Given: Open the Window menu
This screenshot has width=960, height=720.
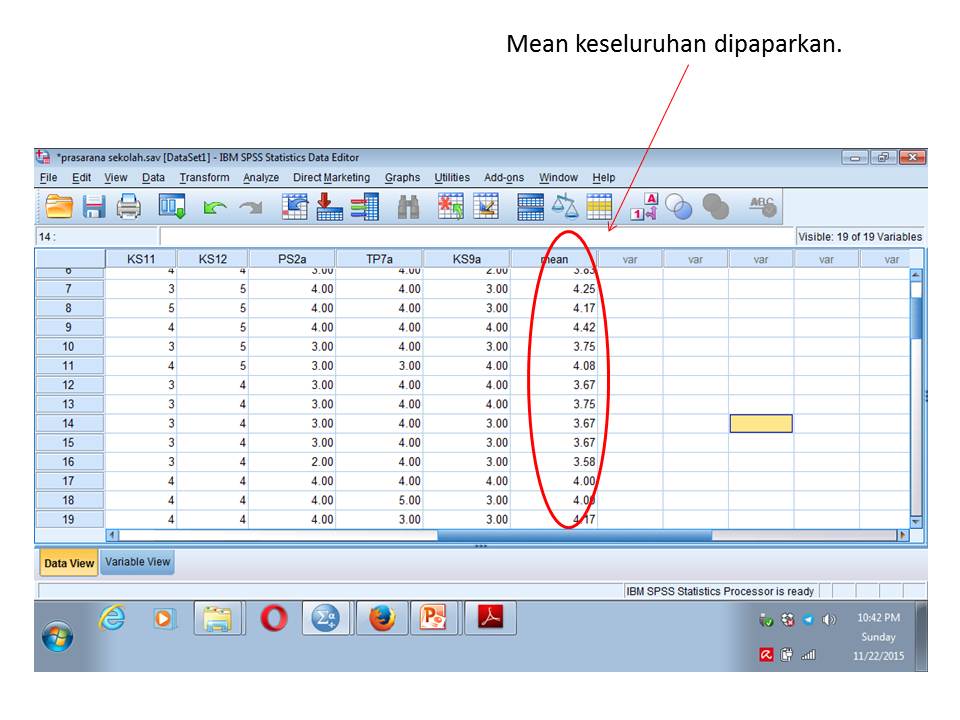Looking at the screenshot, I should (x=558, y=178).
